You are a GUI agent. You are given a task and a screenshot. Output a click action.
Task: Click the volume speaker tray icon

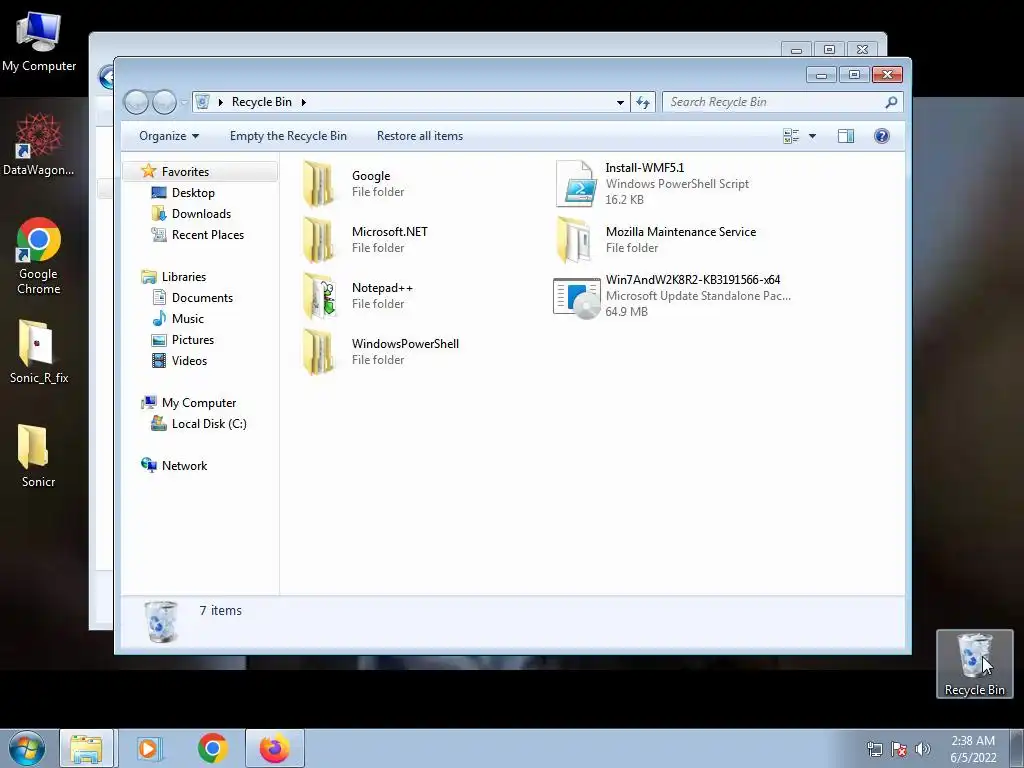(x=922, y=749)
